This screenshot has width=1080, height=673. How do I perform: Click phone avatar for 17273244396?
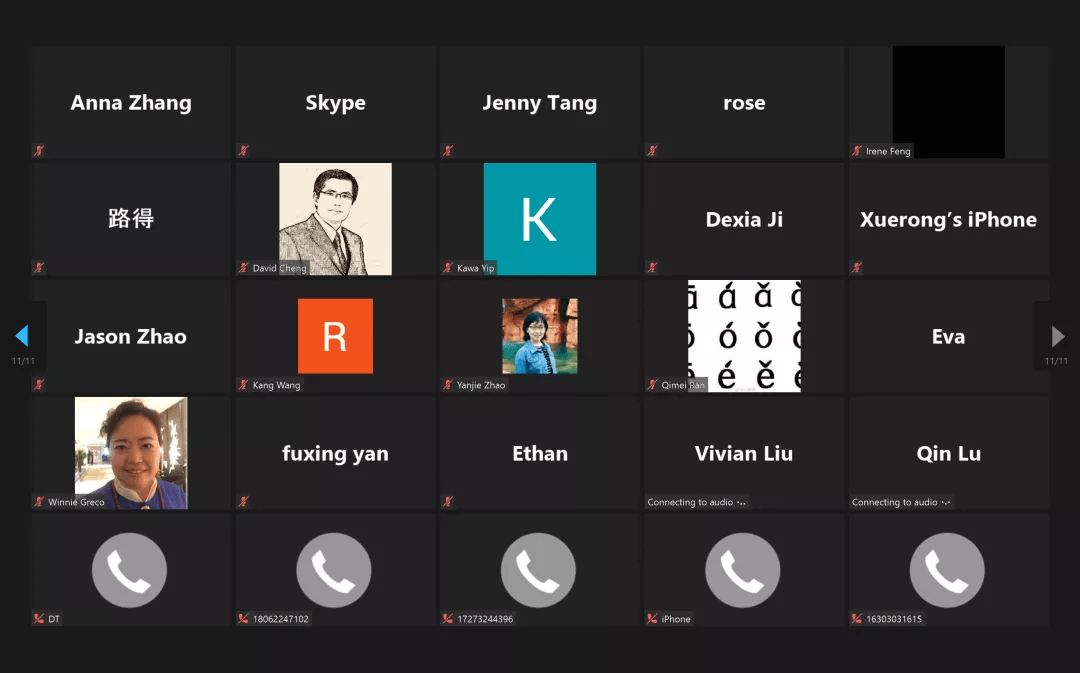(539, 570)
